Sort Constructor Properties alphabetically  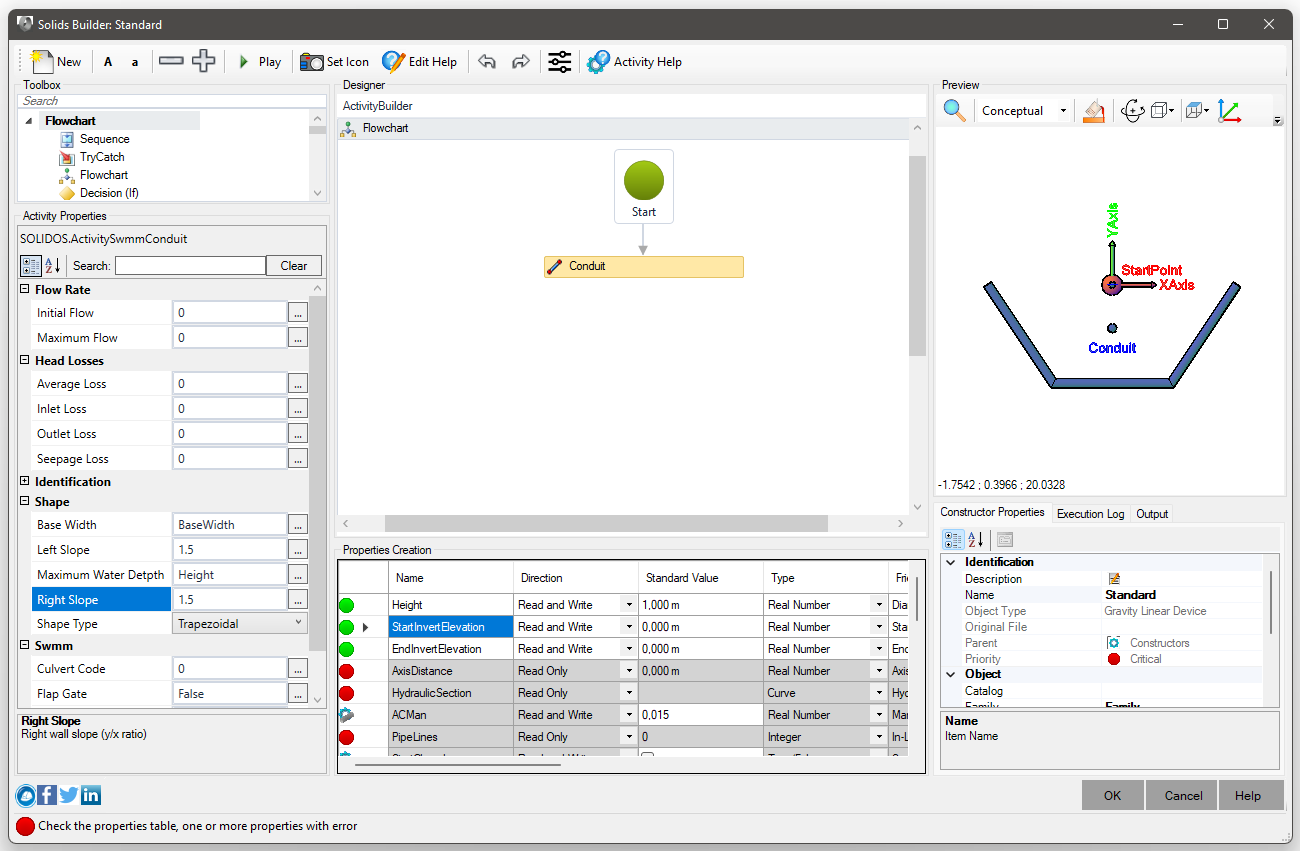click(x=976, y=540)
